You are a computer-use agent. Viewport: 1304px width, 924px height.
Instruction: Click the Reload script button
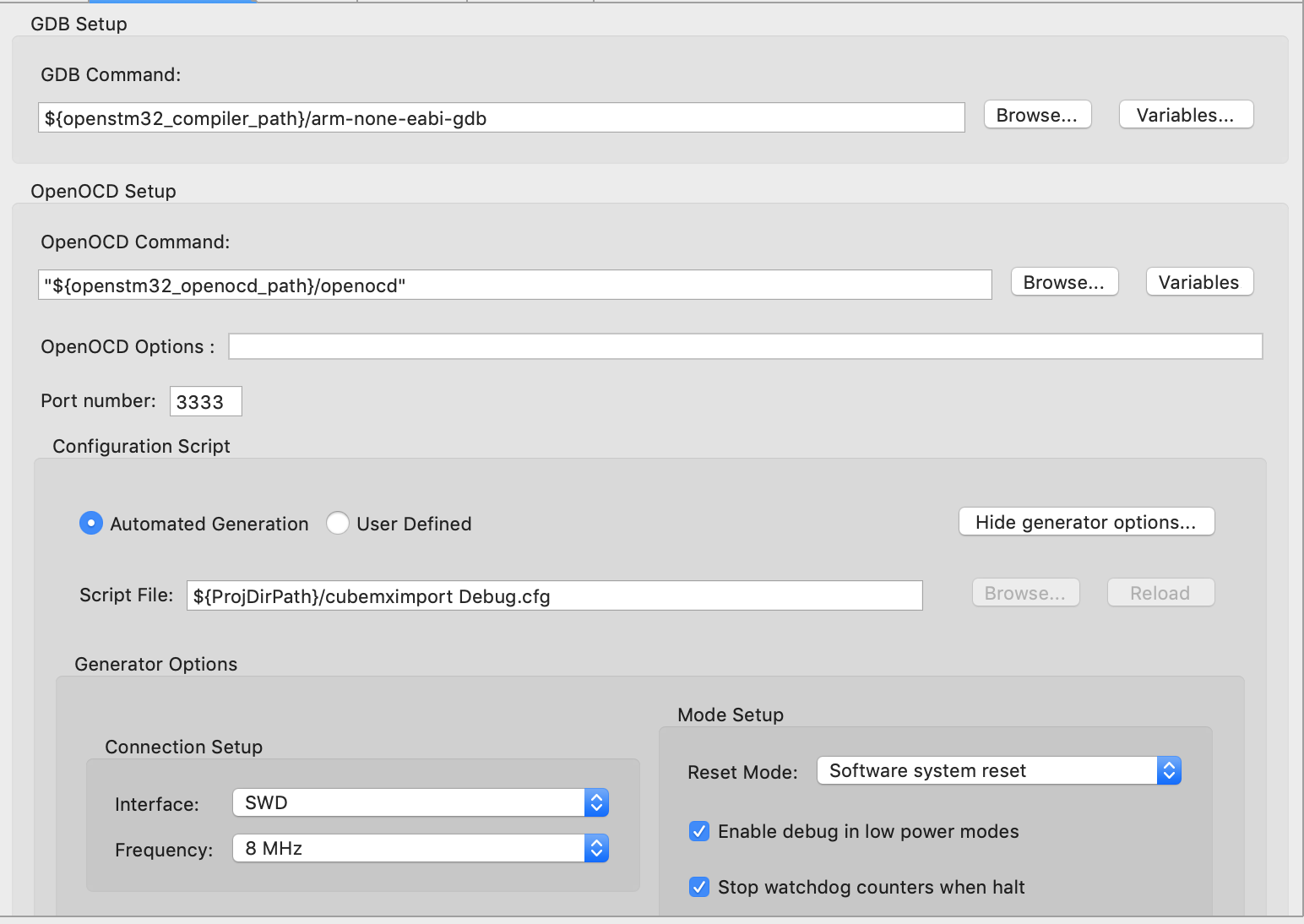[1160, 593]
